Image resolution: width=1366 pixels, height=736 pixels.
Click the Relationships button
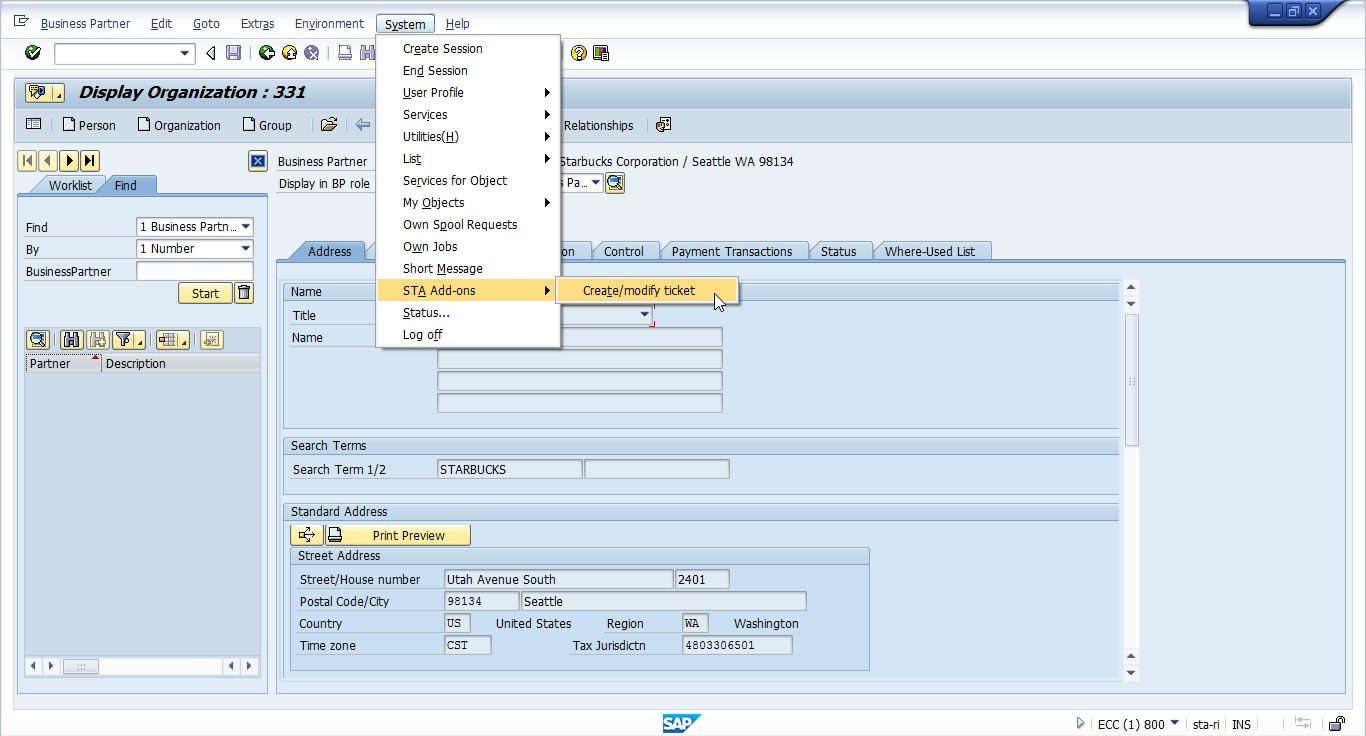(598, 125)
